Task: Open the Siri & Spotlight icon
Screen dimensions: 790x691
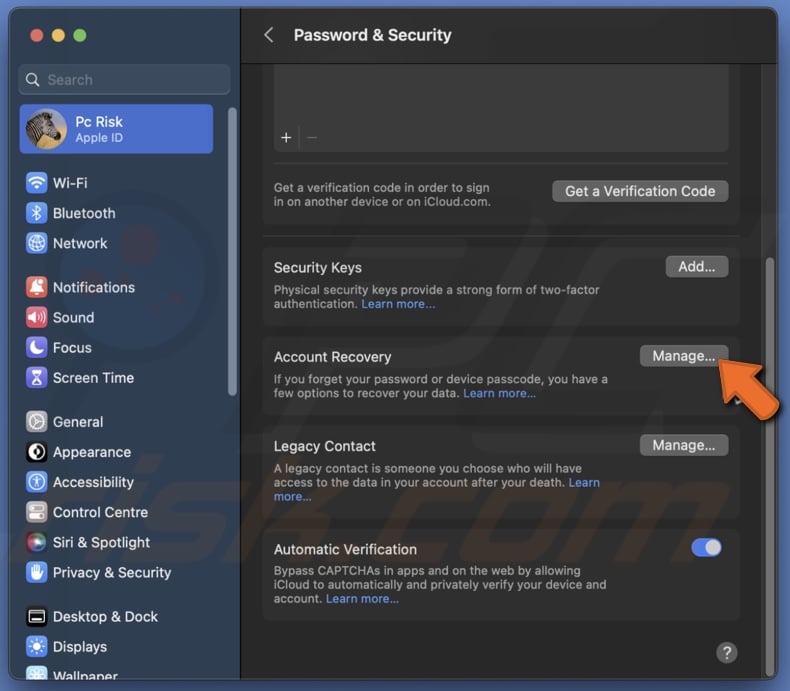Action: [37, 542]
